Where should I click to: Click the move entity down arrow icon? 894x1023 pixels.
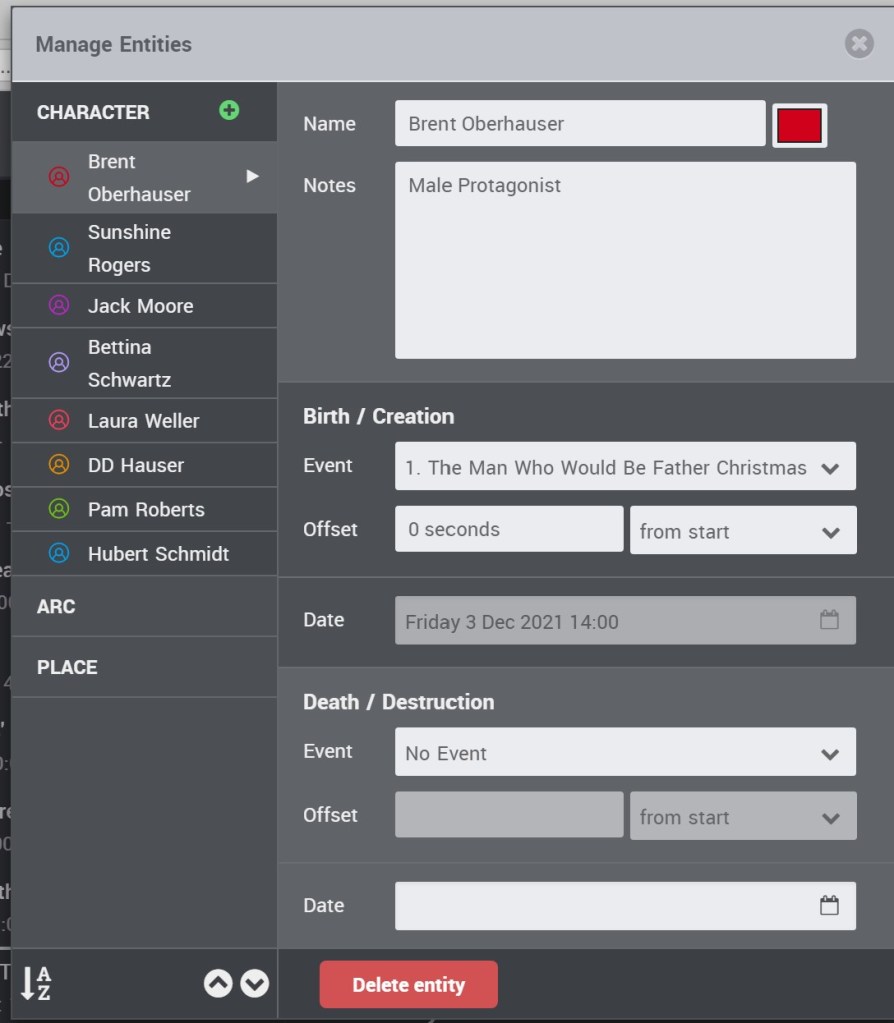(255, 984)
